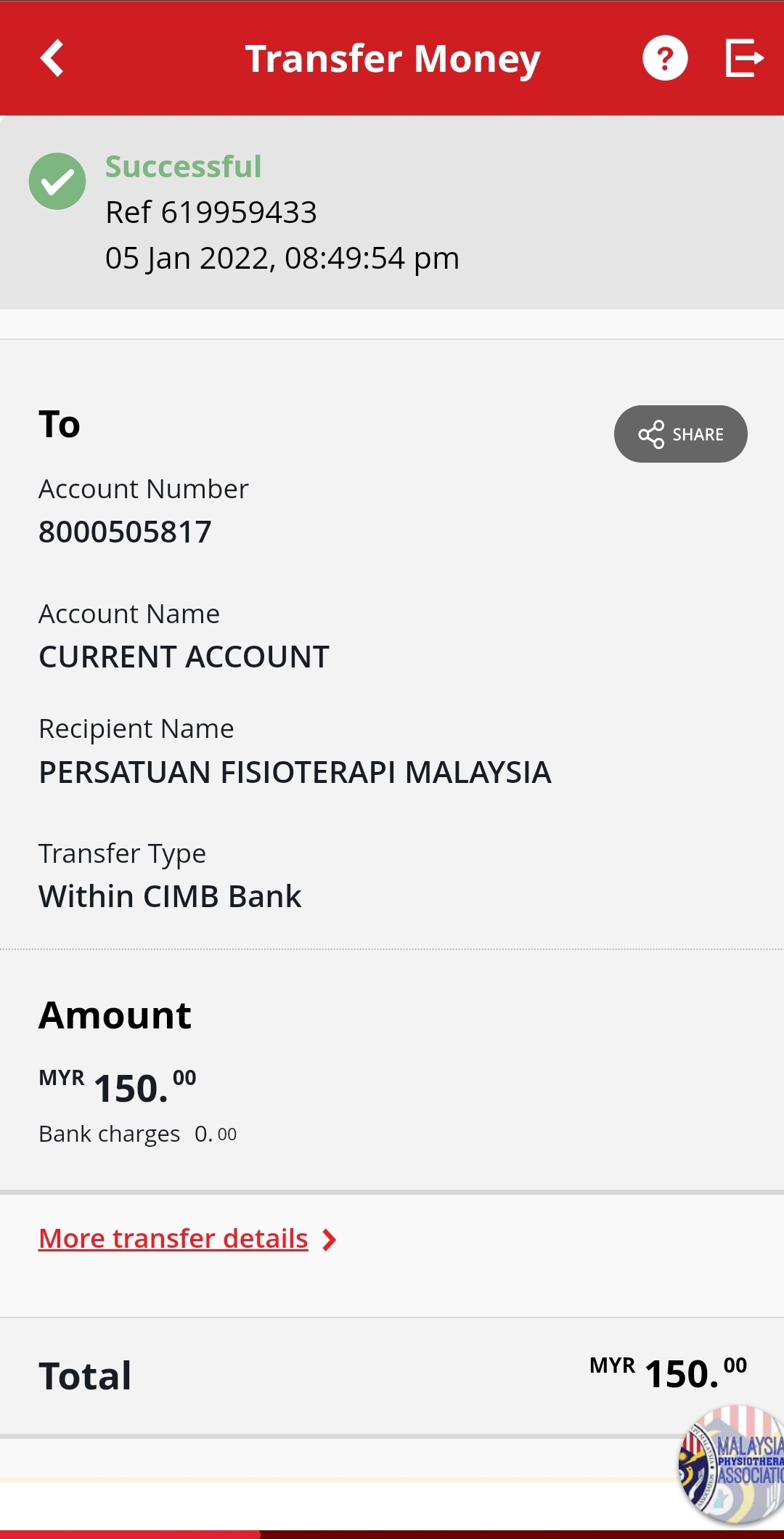The height and width of the screenshot is (1539, 784).
Task: Select the MYR 150.00 amount under Amount
Action: (x=118, y=1087)
